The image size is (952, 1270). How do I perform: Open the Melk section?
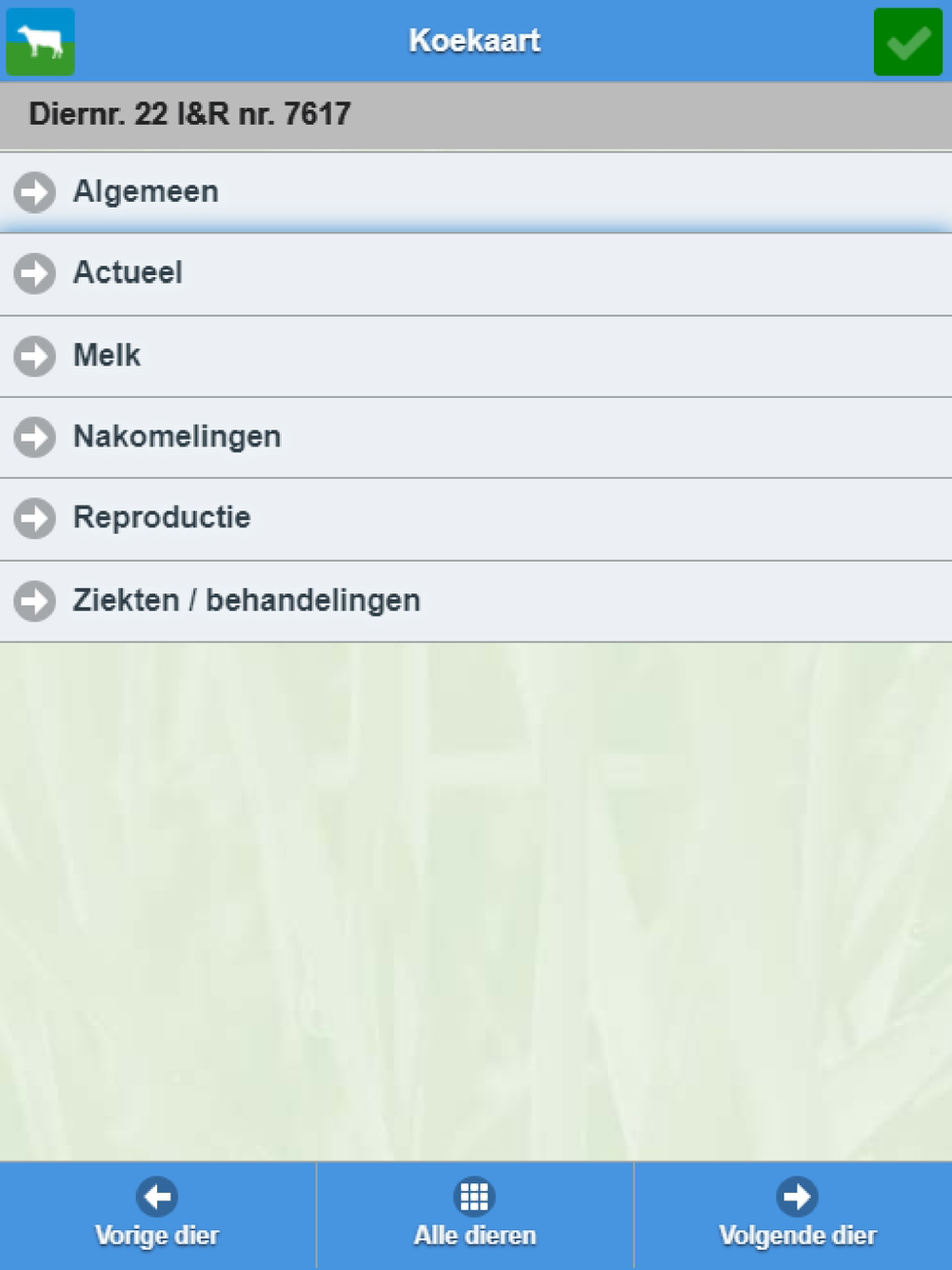tap(107, 356)
